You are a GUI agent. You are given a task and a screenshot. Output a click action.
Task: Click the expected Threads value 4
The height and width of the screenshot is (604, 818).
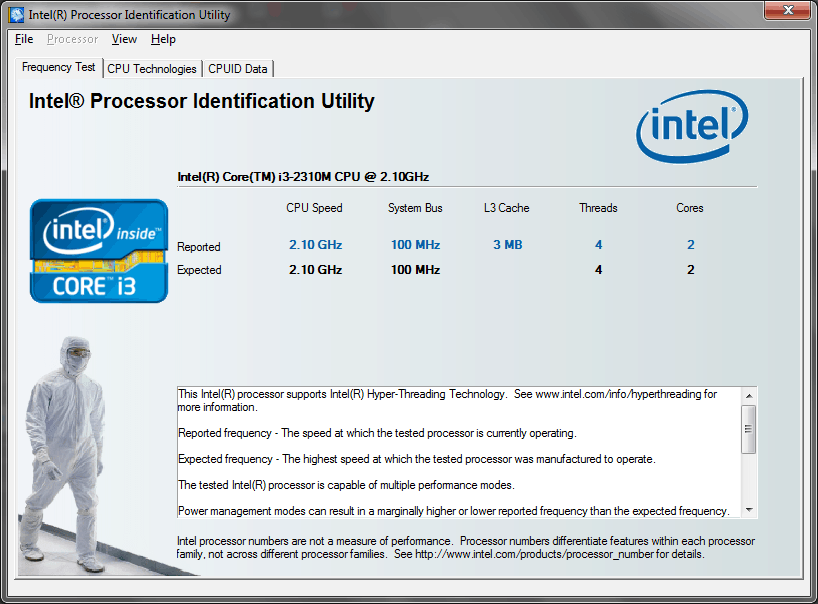coord(598,270)
